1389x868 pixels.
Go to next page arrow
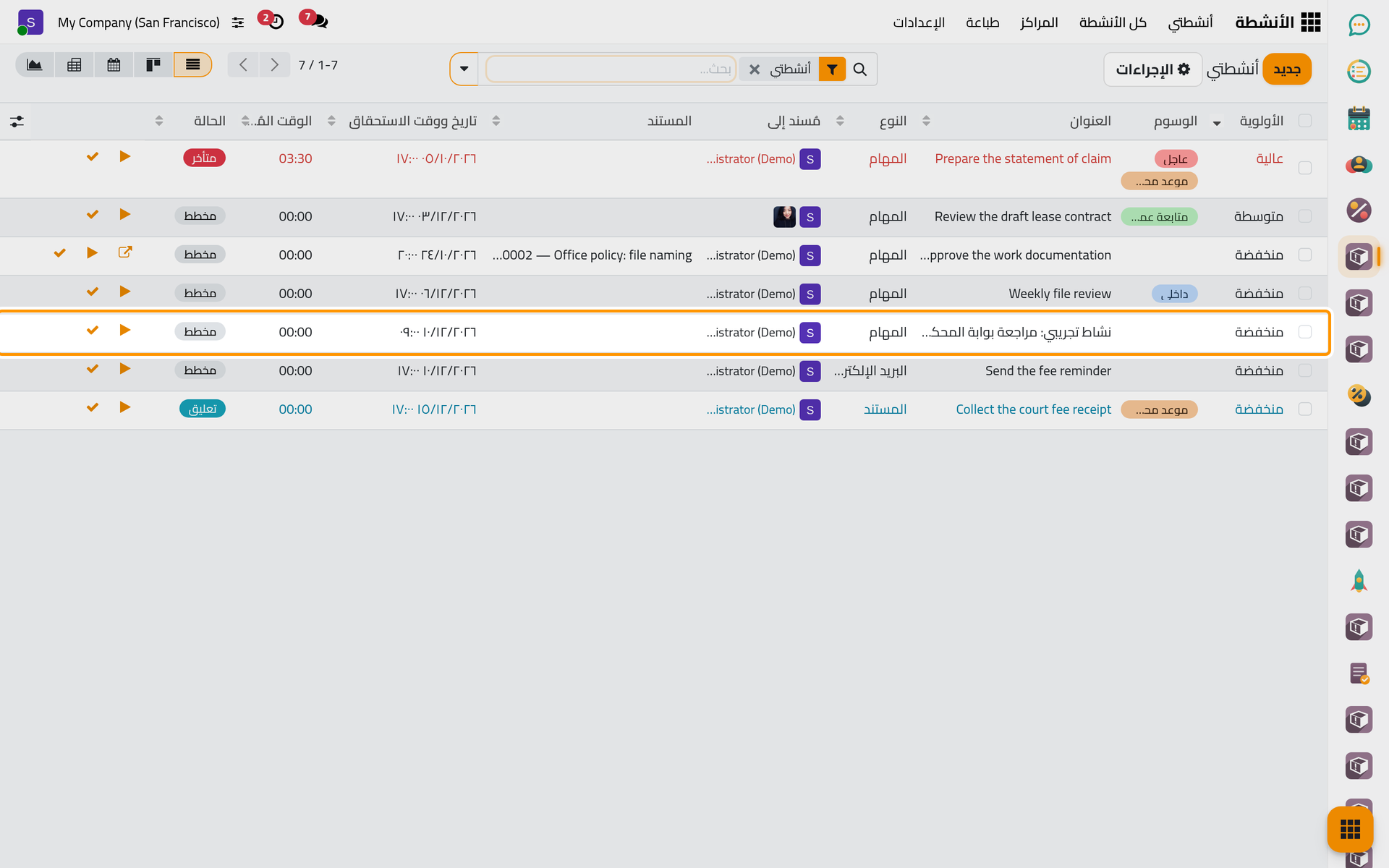pyautogui.click(x=274, y=65)
